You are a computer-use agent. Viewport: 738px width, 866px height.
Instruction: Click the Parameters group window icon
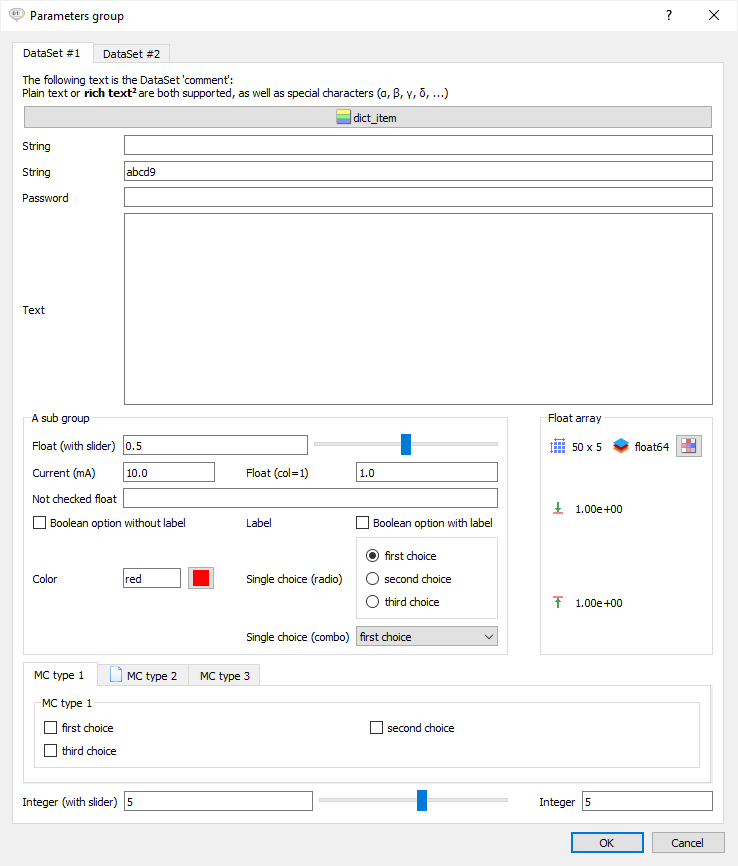pos(17,15)
